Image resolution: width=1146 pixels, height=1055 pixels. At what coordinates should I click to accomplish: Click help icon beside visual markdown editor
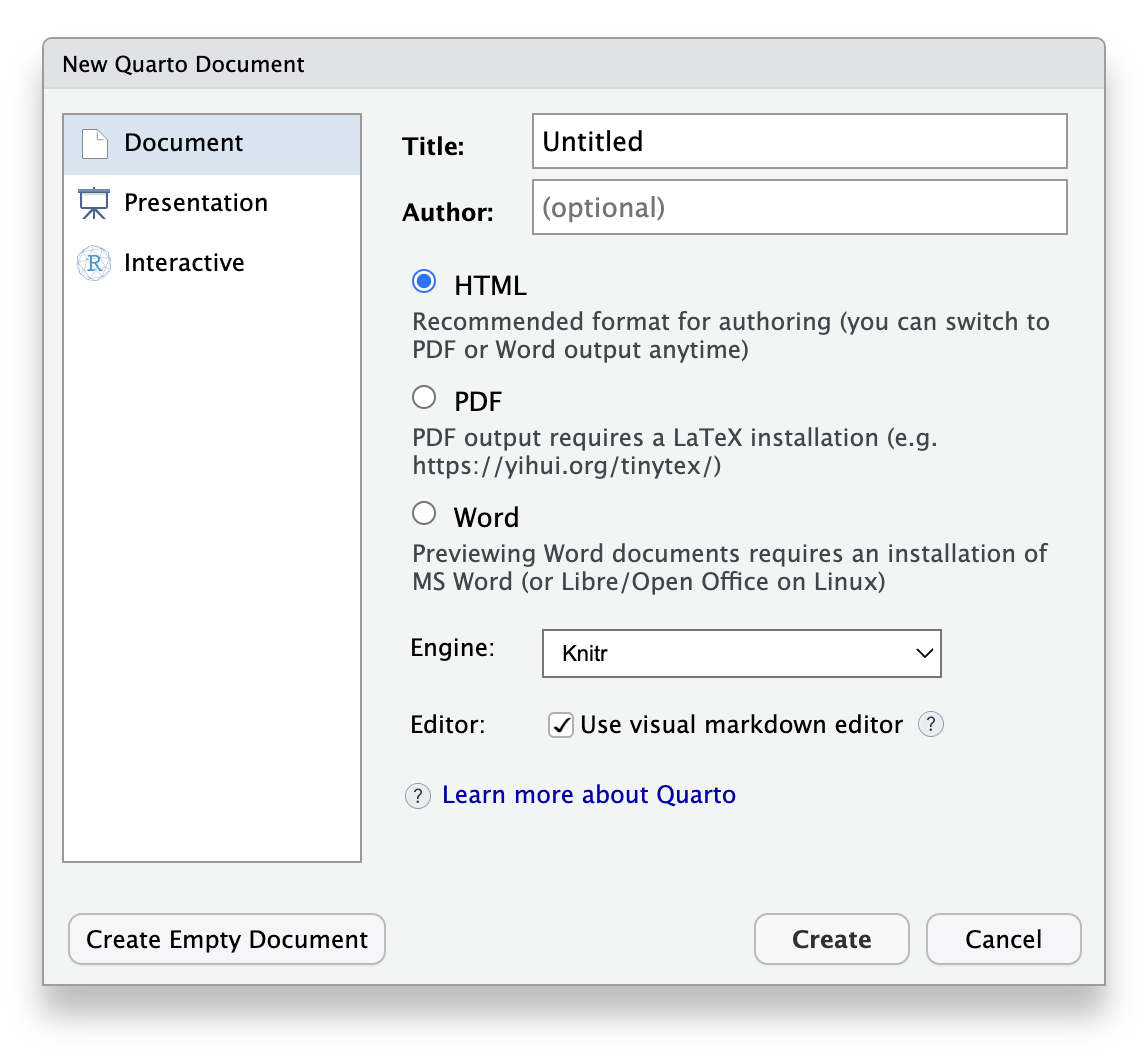pyautogui.click(x=930, y=725)
